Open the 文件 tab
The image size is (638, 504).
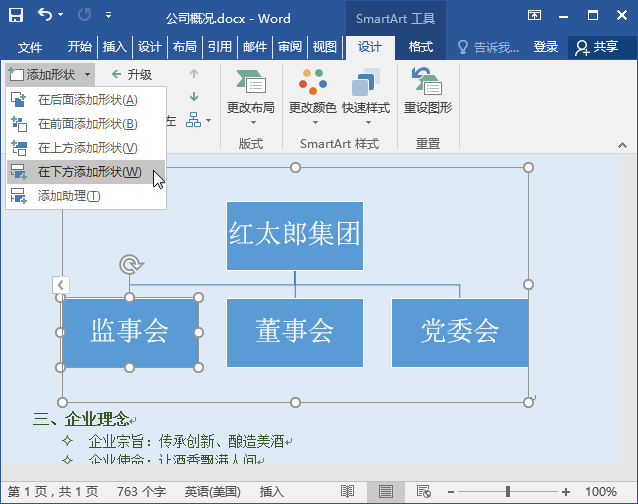pyautogui.click(x=30, y=47)
